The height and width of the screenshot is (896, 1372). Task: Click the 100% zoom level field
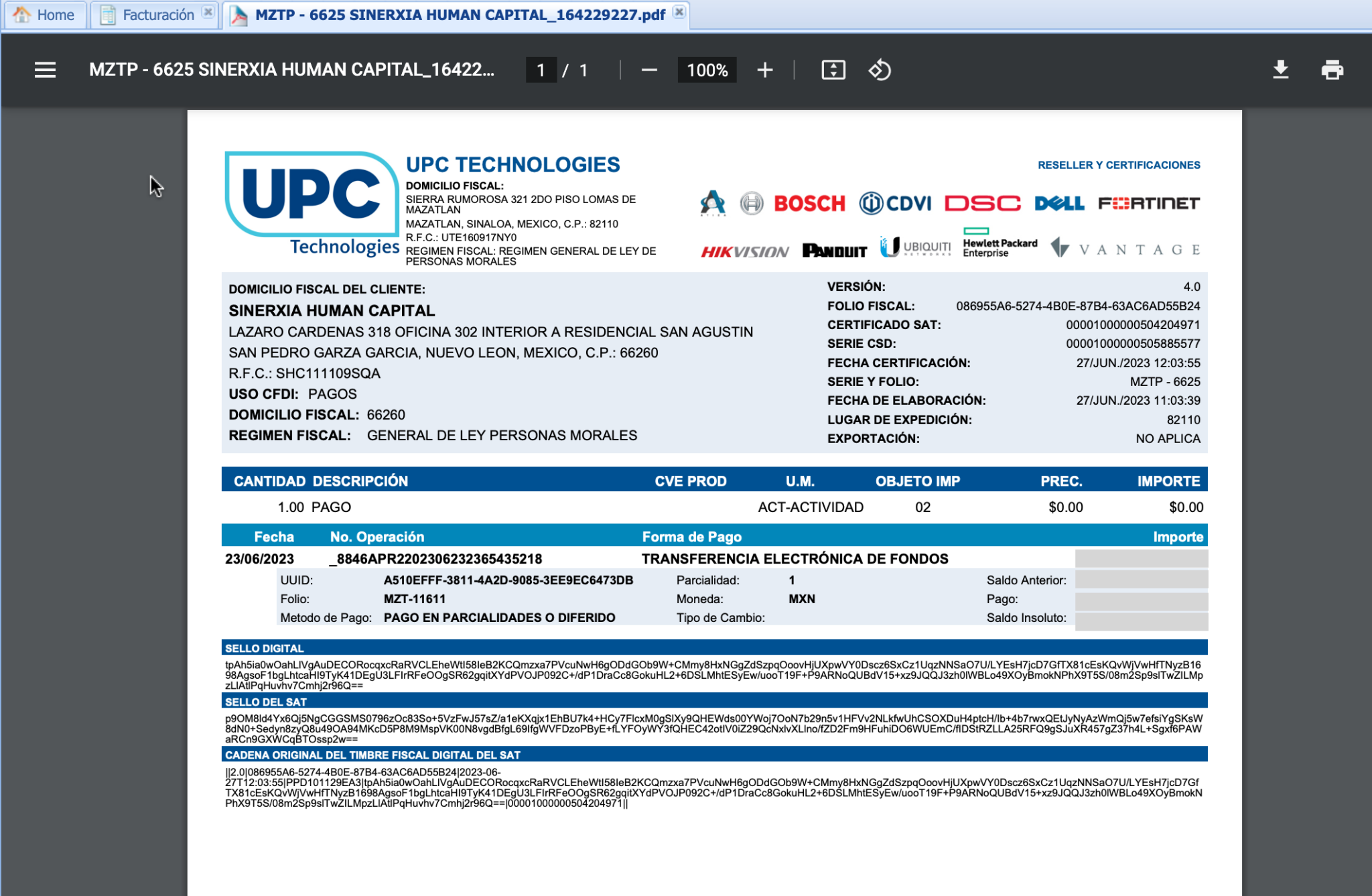(x=707, y=70)
